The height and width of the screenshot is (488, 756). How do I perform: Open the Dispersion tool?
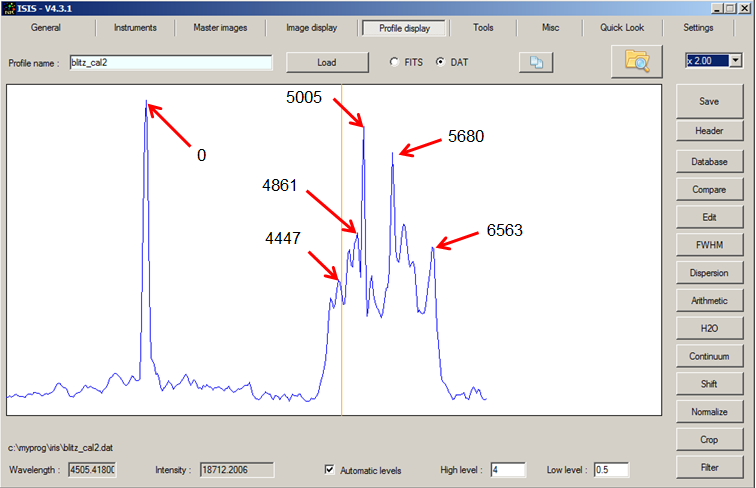[708, 272]
